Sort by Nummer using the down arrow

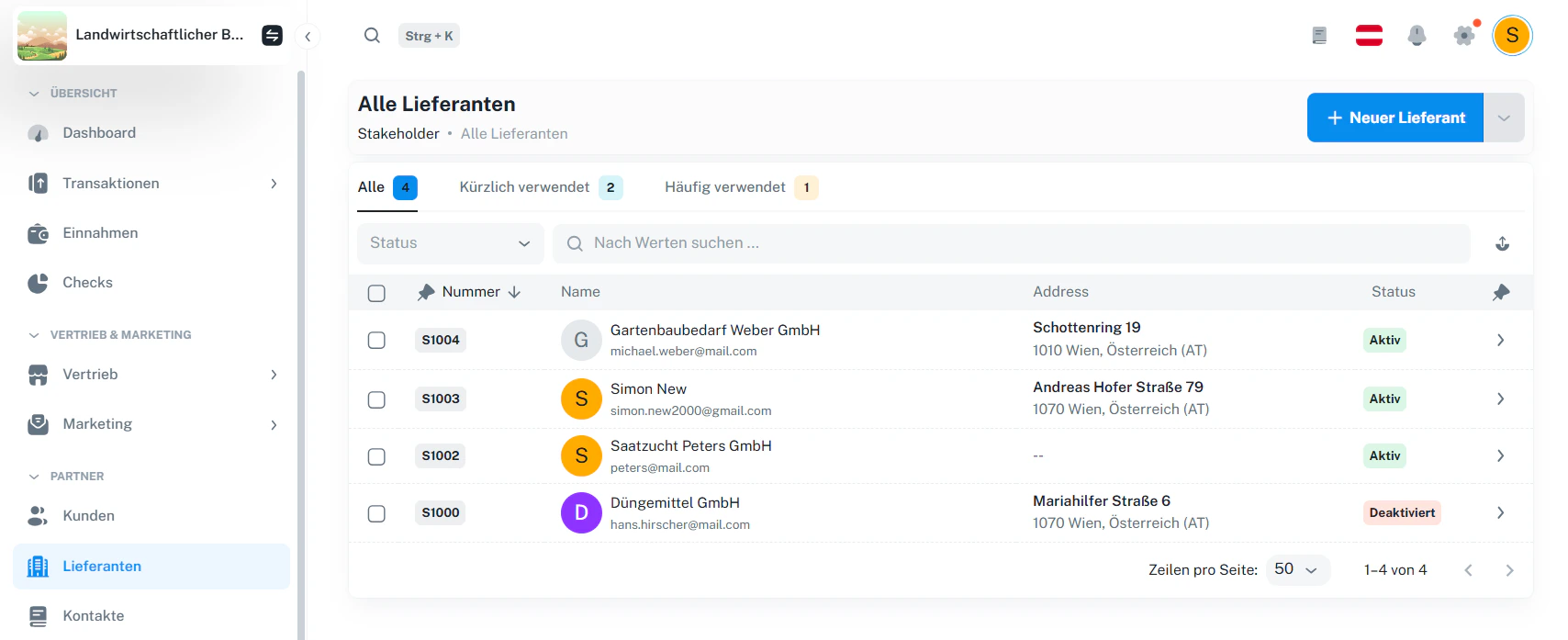(x=514, y=292)
